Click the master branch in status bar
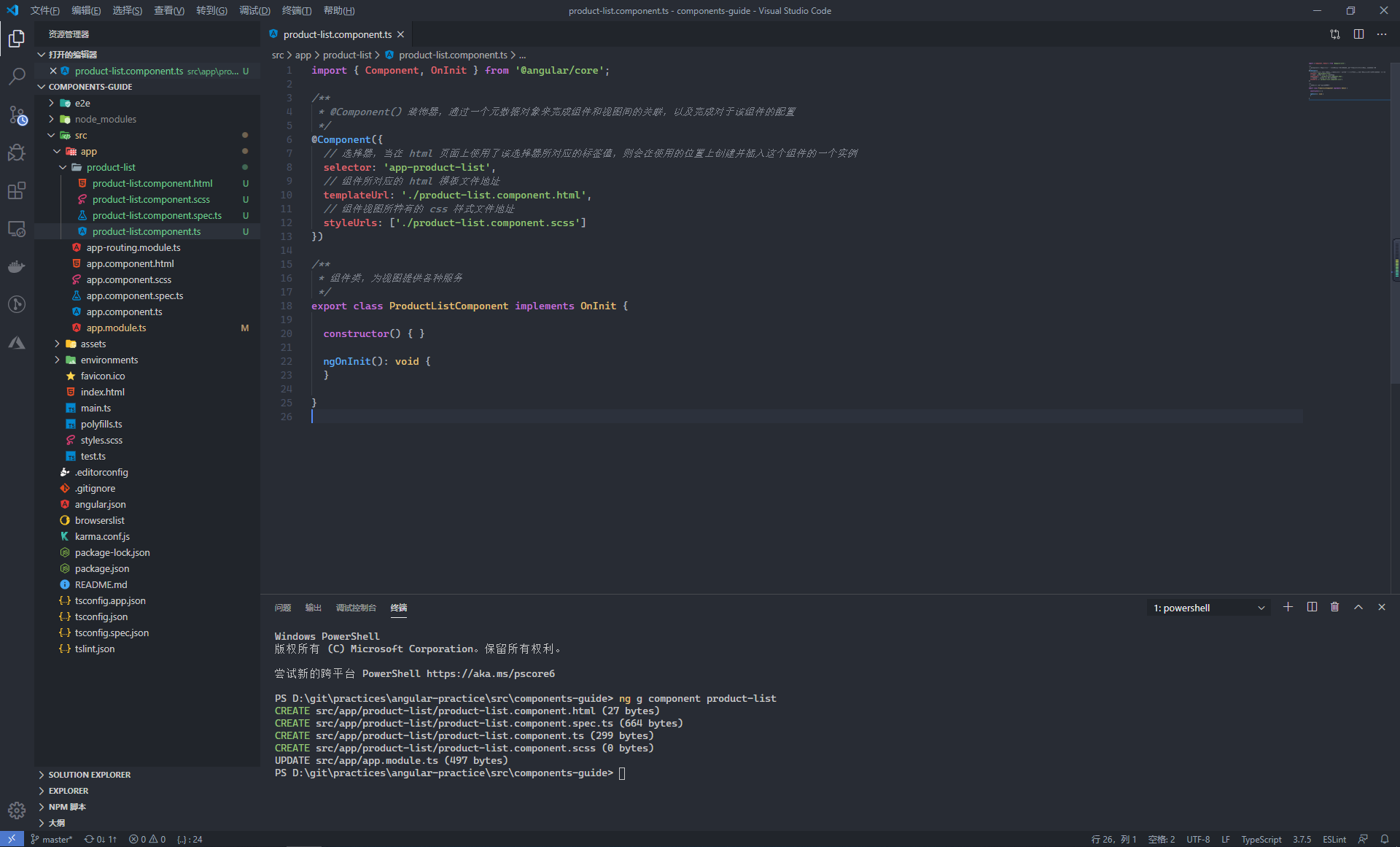Screen dimensions: 1400x847 click(52, 839)
